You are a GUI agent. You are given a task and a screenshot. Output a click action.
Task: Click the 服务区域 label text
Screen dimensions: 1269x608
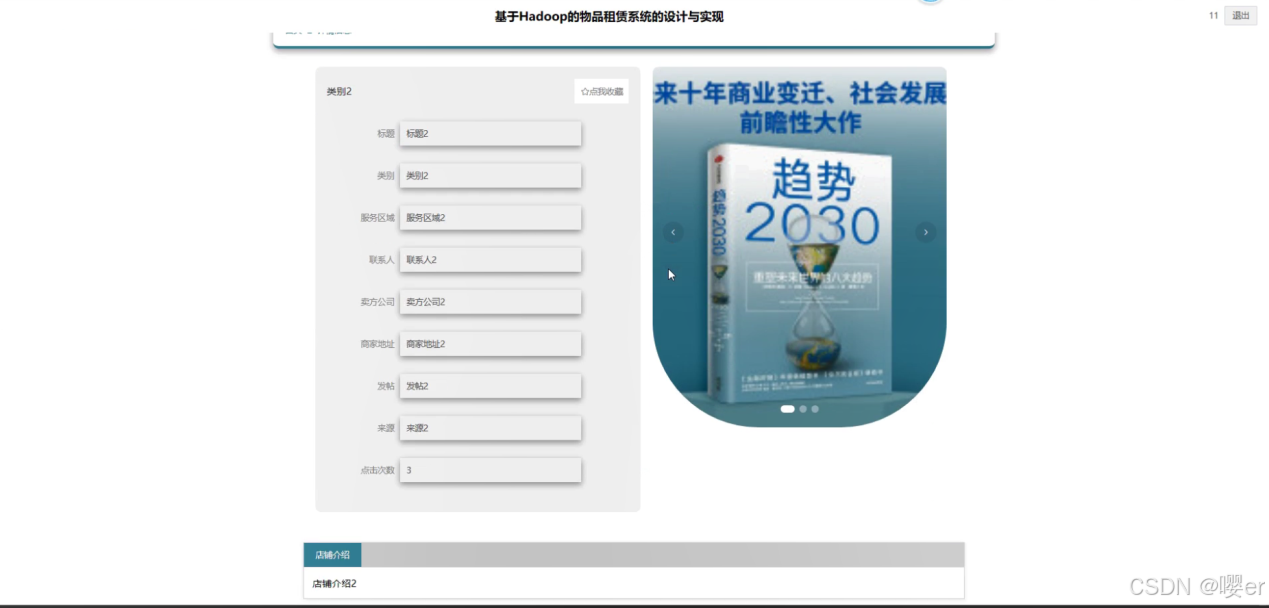[x=378, y=217]
